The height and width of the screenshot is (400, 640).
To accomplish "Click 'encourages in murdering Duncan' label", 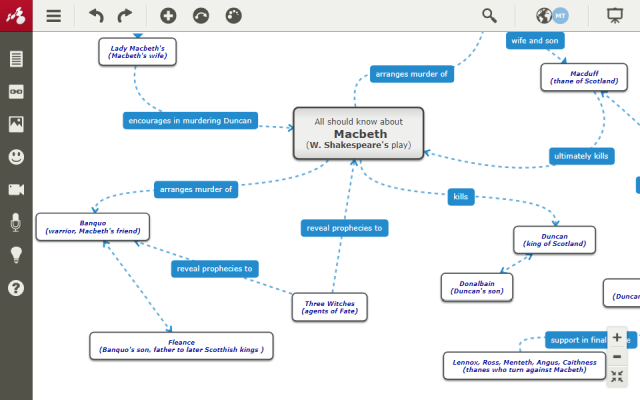I will coord(190,121).
